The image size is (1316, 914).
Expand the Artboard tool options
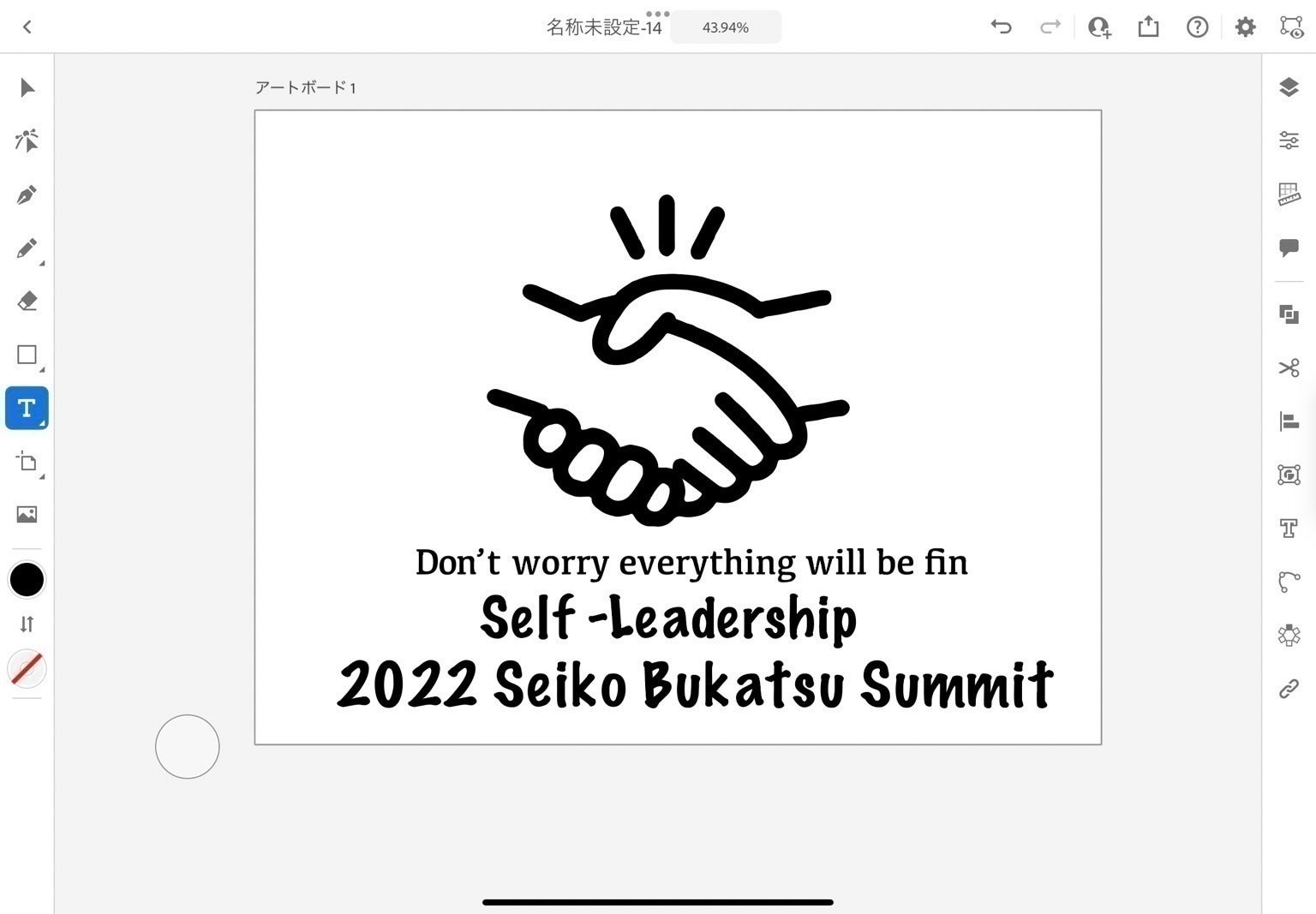[x=27, y=463]
